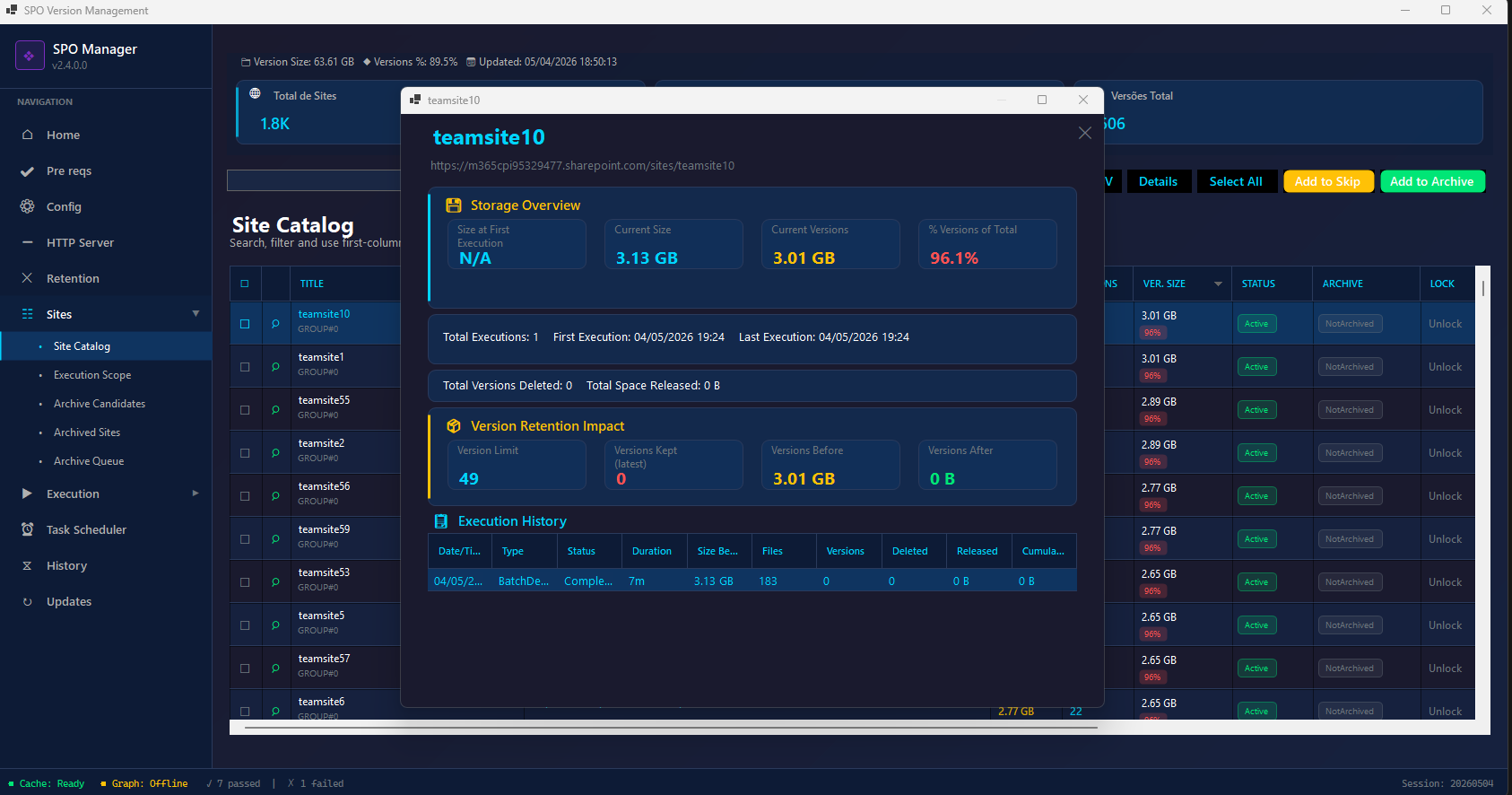
Task: Click the SPO Manager logo icon
Action: [30, 56]
